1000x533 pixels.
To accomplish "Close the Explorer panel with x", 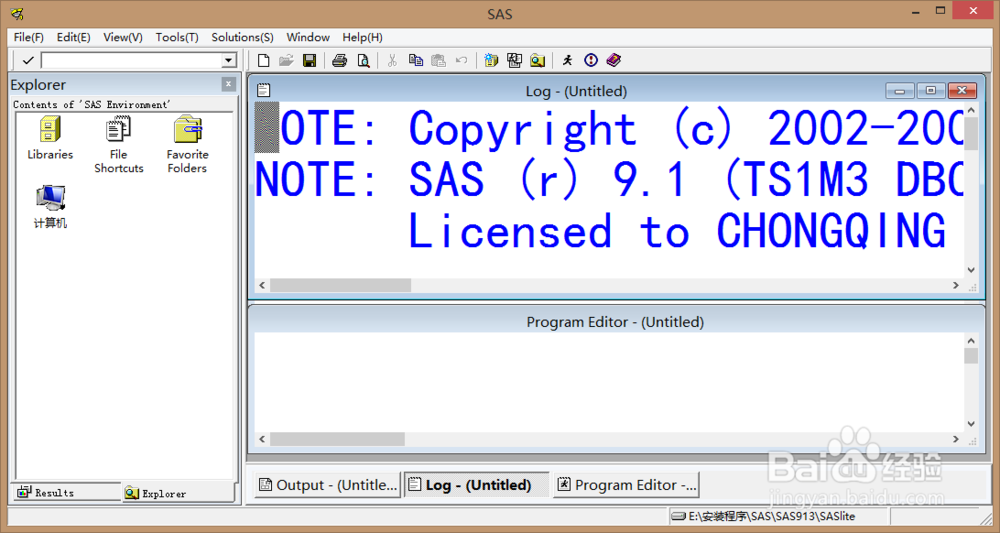I will coord(228,84).
